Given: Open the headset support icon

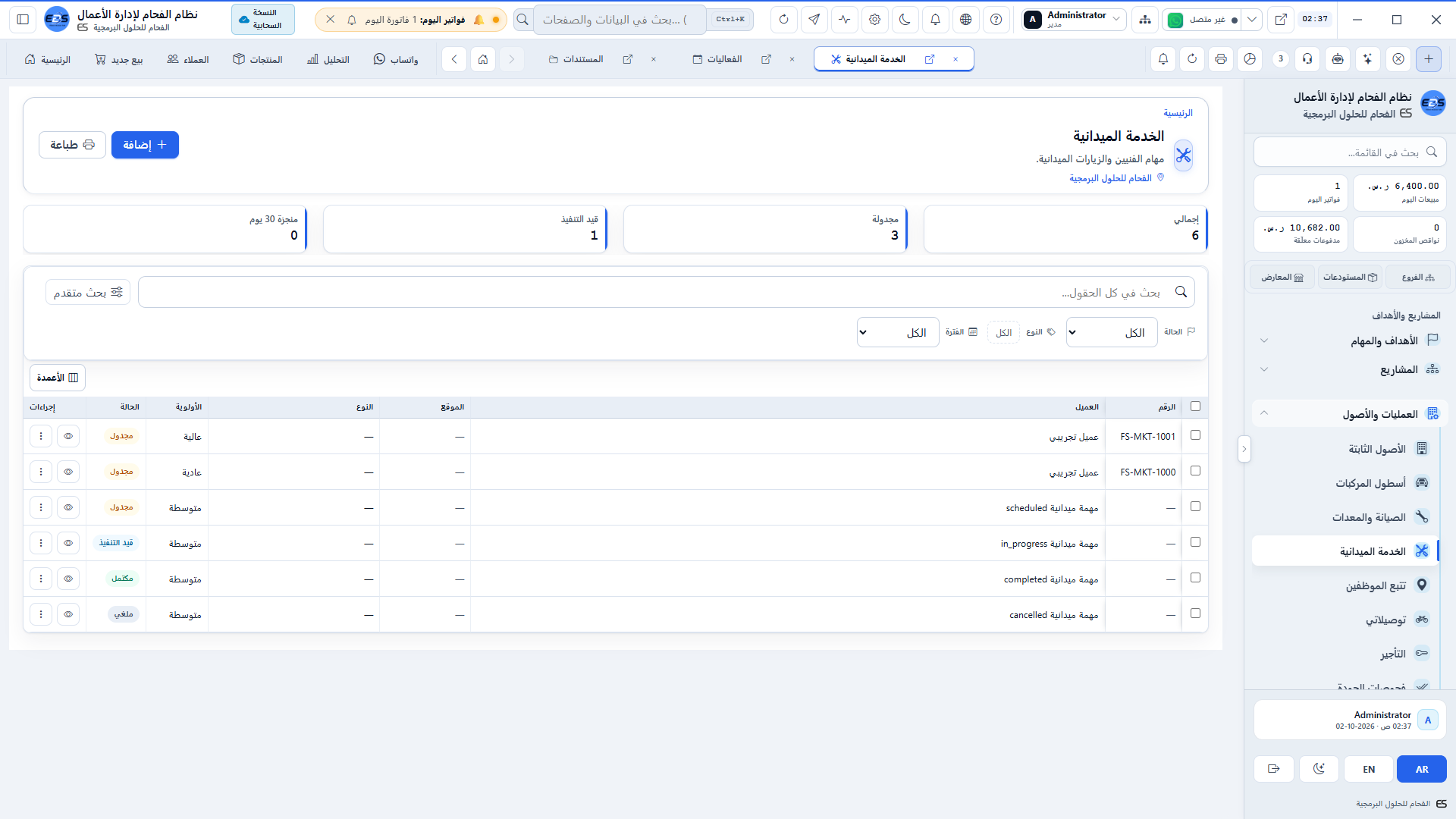Looking at the screenshot, I should (x=1307, y=59).
